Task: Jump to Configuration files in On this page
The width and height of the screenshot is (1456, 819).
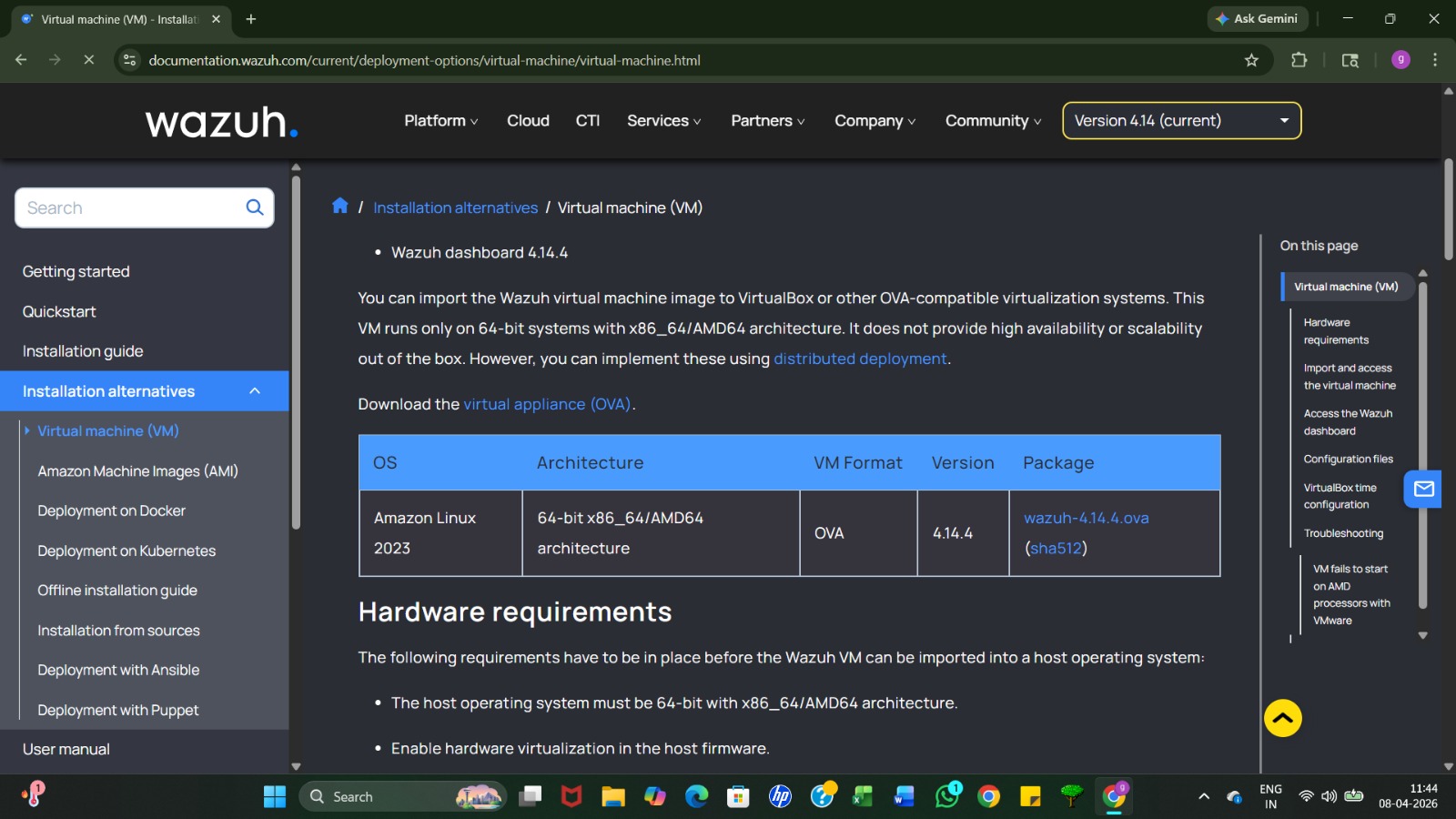Action: [x=1349, y=459]
